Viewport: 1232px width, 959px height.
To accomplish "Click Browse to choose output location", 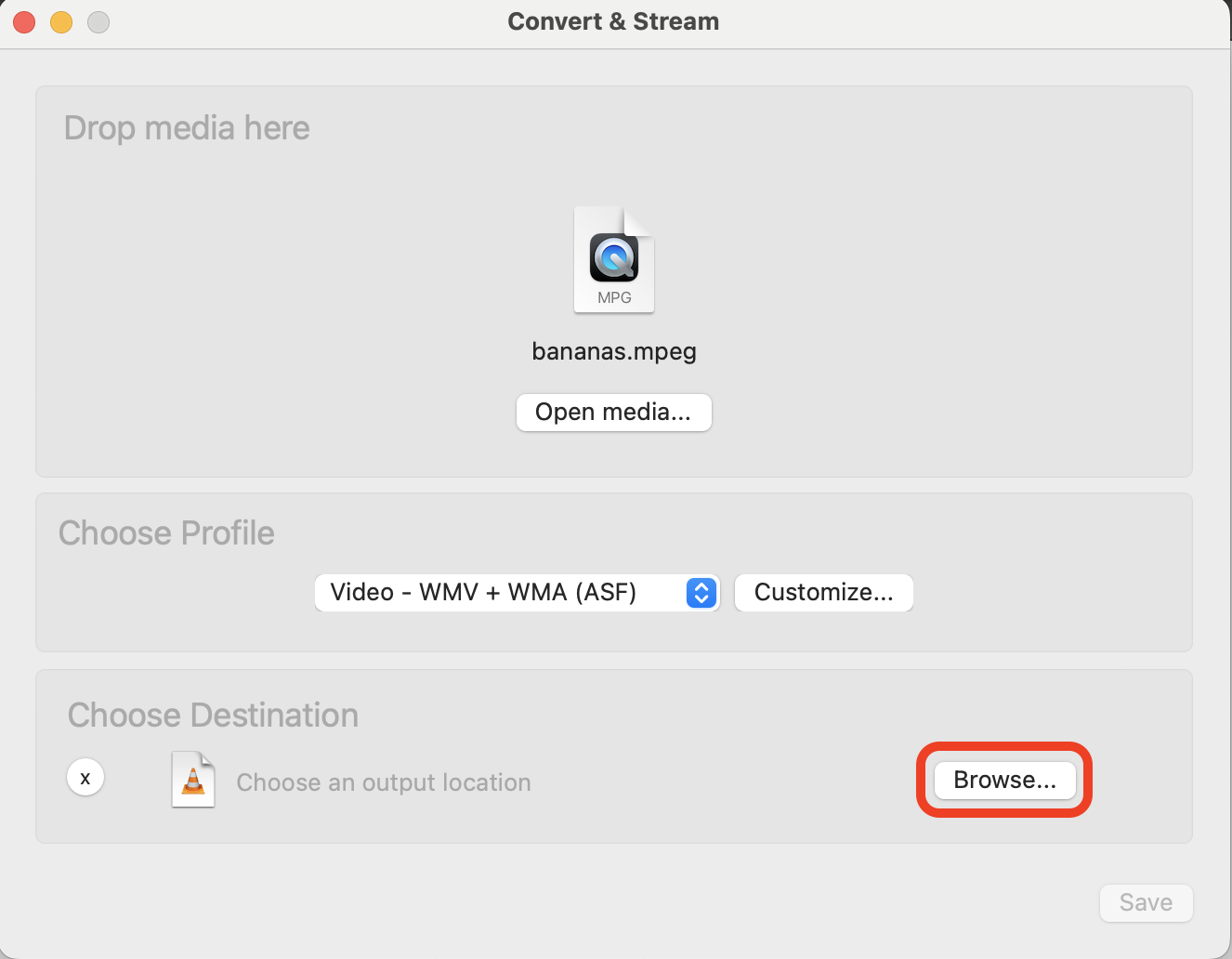I will tap(1004, 781).
